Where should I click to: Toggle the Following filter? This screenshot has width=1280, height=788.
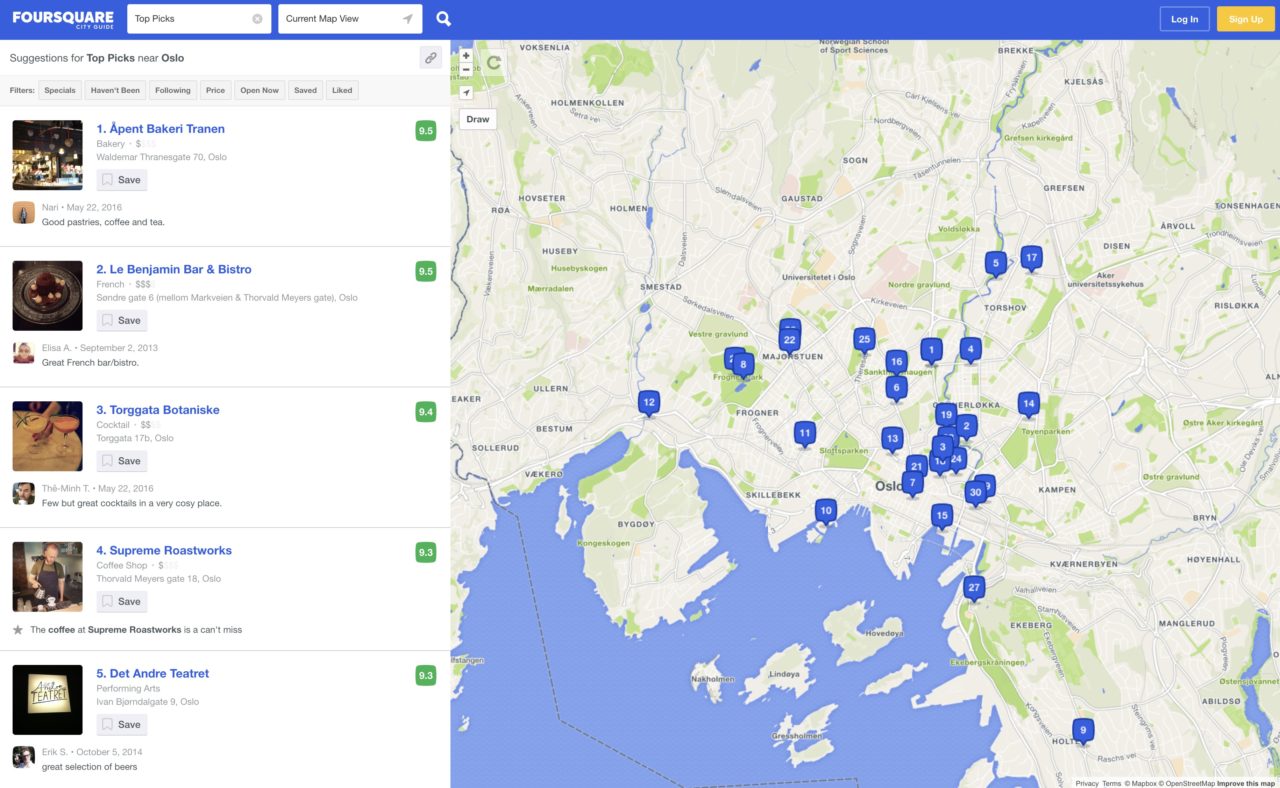tap(173, 90)
